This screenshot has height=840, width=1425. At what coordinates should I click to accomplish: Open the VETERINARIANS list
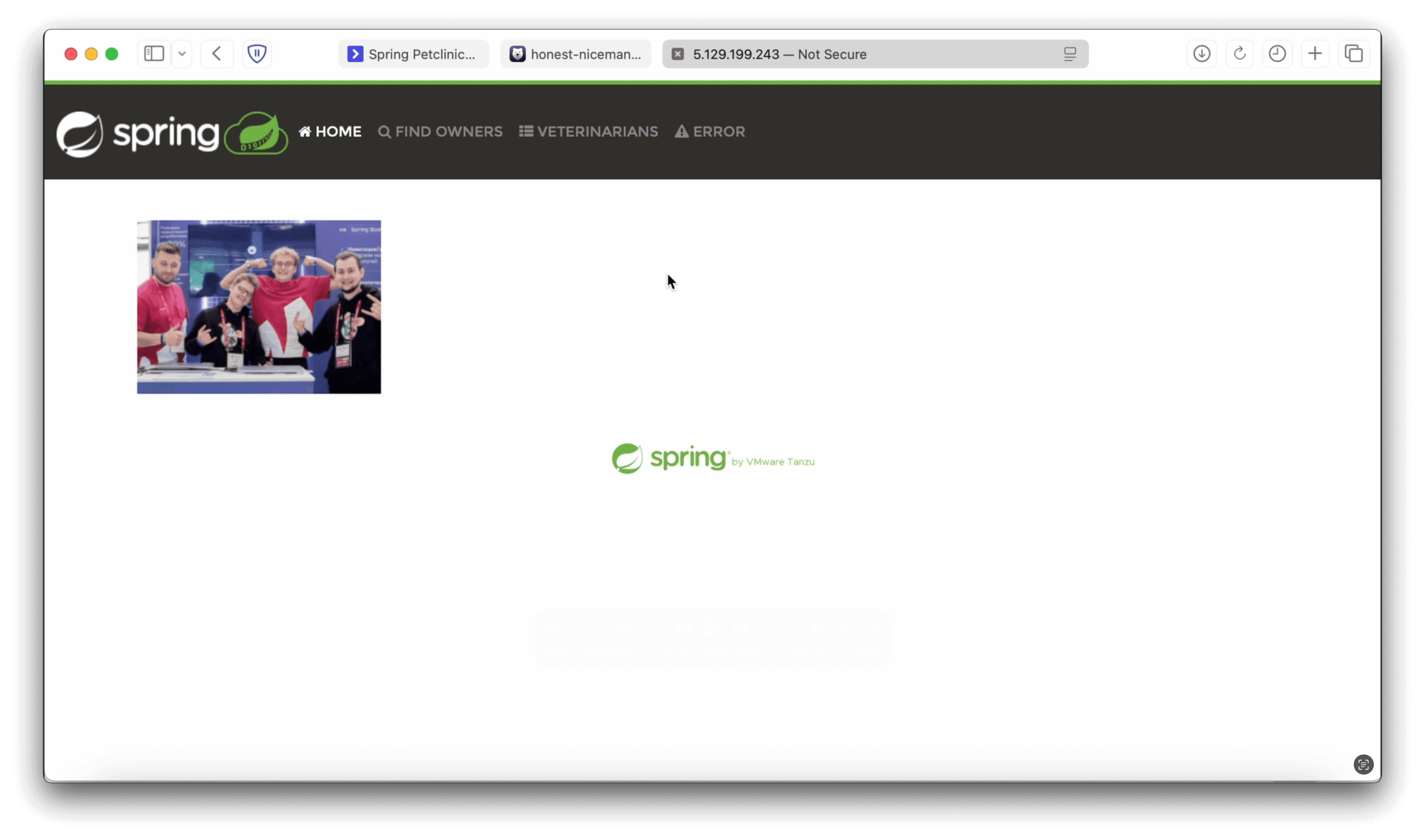click(588, 131)
